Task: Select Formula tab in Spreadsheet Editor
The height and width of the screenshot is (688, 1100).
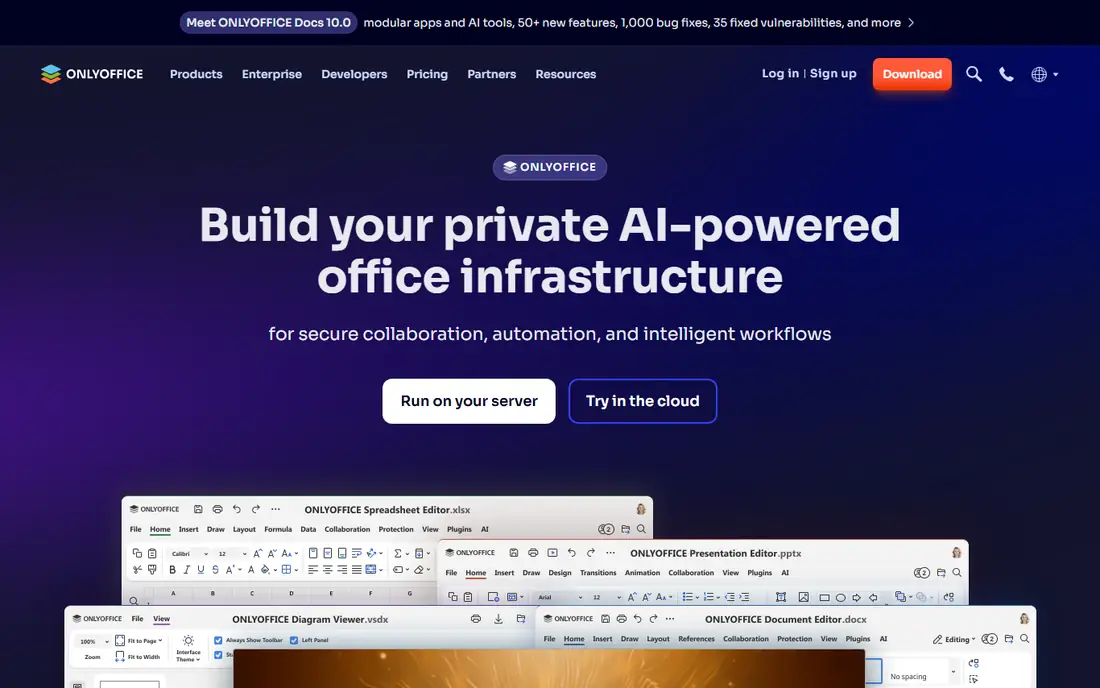Action: tap(278, 530)
